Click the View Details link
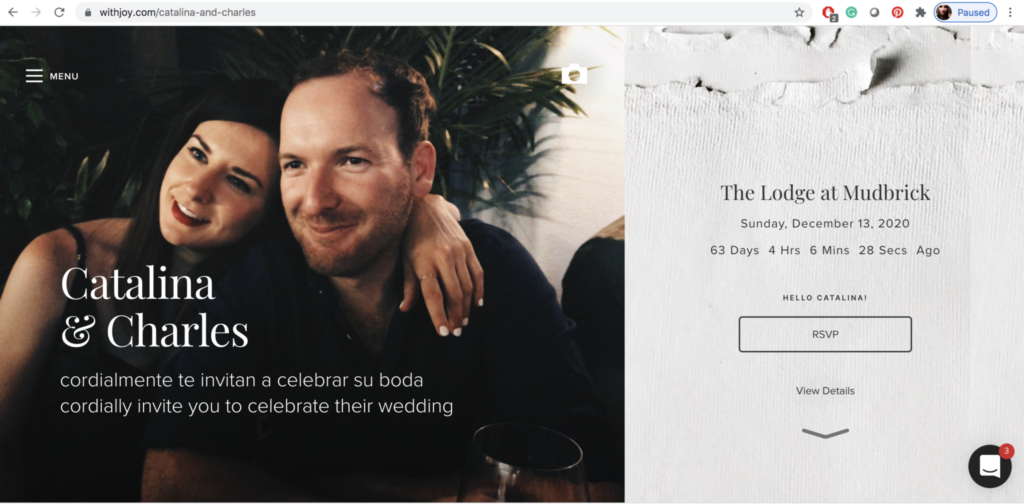The image size is (1024, 504). (825, 391)
